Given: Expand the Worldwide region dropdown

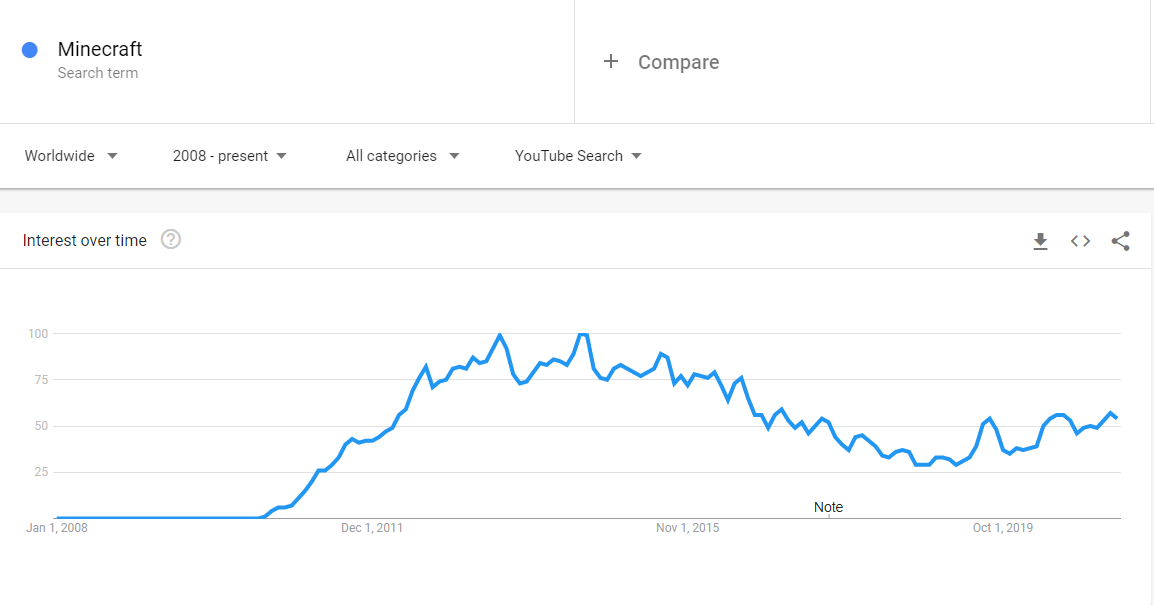Looking at the screenshot, I should pyautogui.click(x=71, y=156).
